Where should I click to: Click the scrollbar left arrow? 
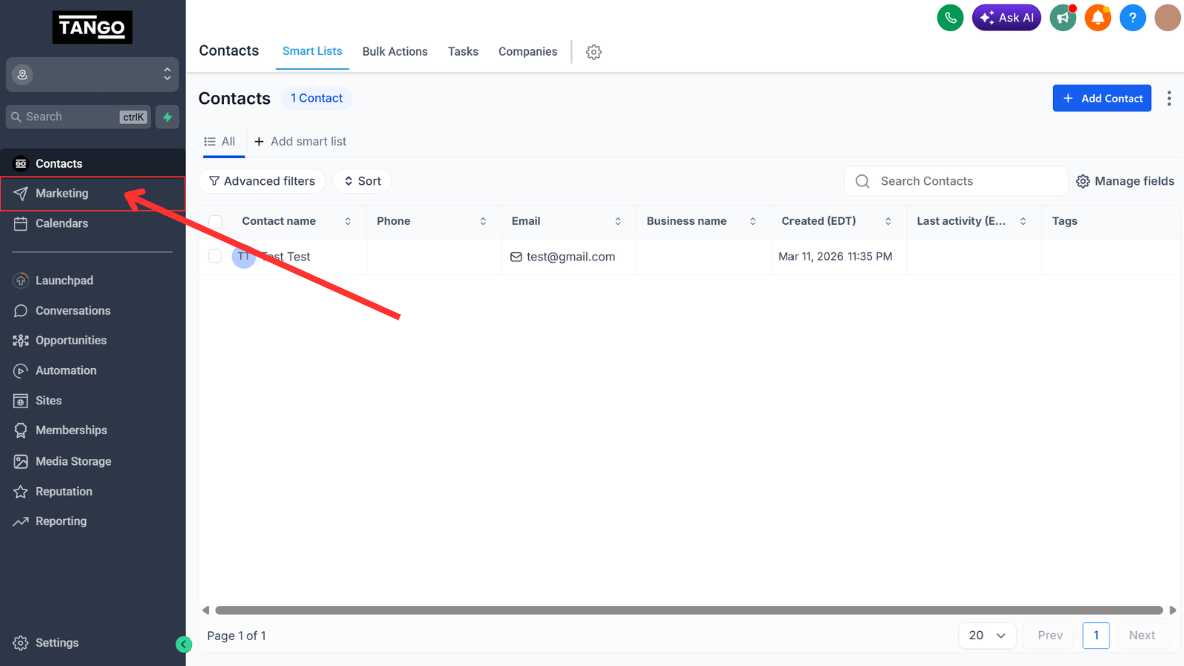[x=205, y=610]
